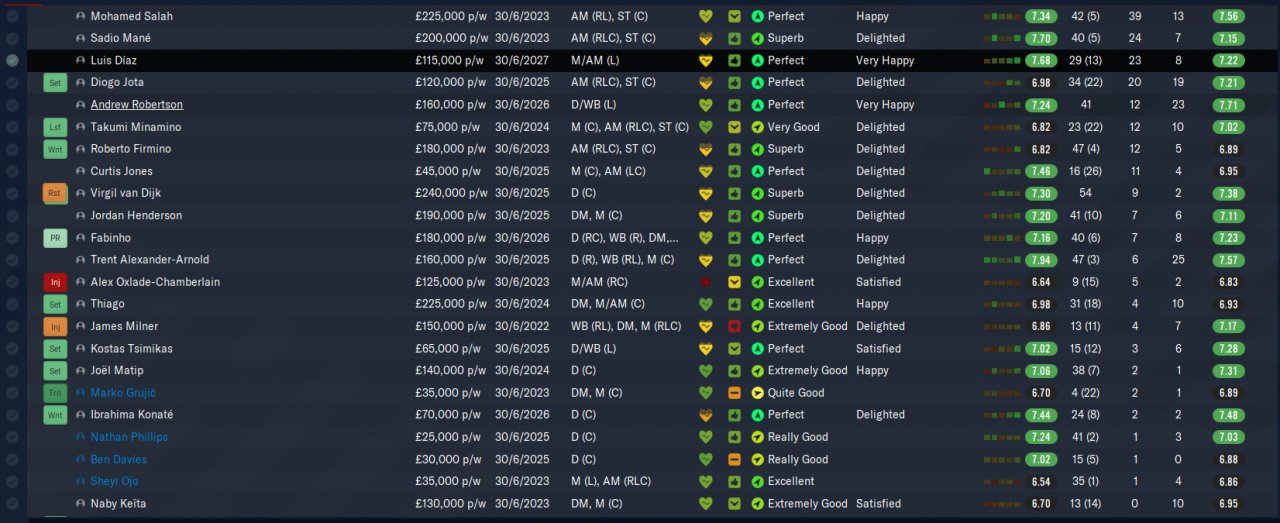1280x523 pixels.
Task: Click the Very Happy status in Andrew Robertson's row
Action: pyautogui.click(x=885, y=105)
